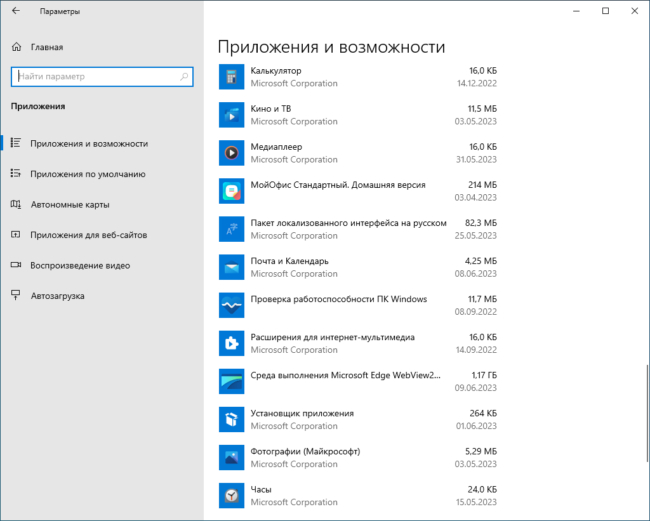
Task: Click the Установщик приложения icon
Action: click(x=231, y=419)
